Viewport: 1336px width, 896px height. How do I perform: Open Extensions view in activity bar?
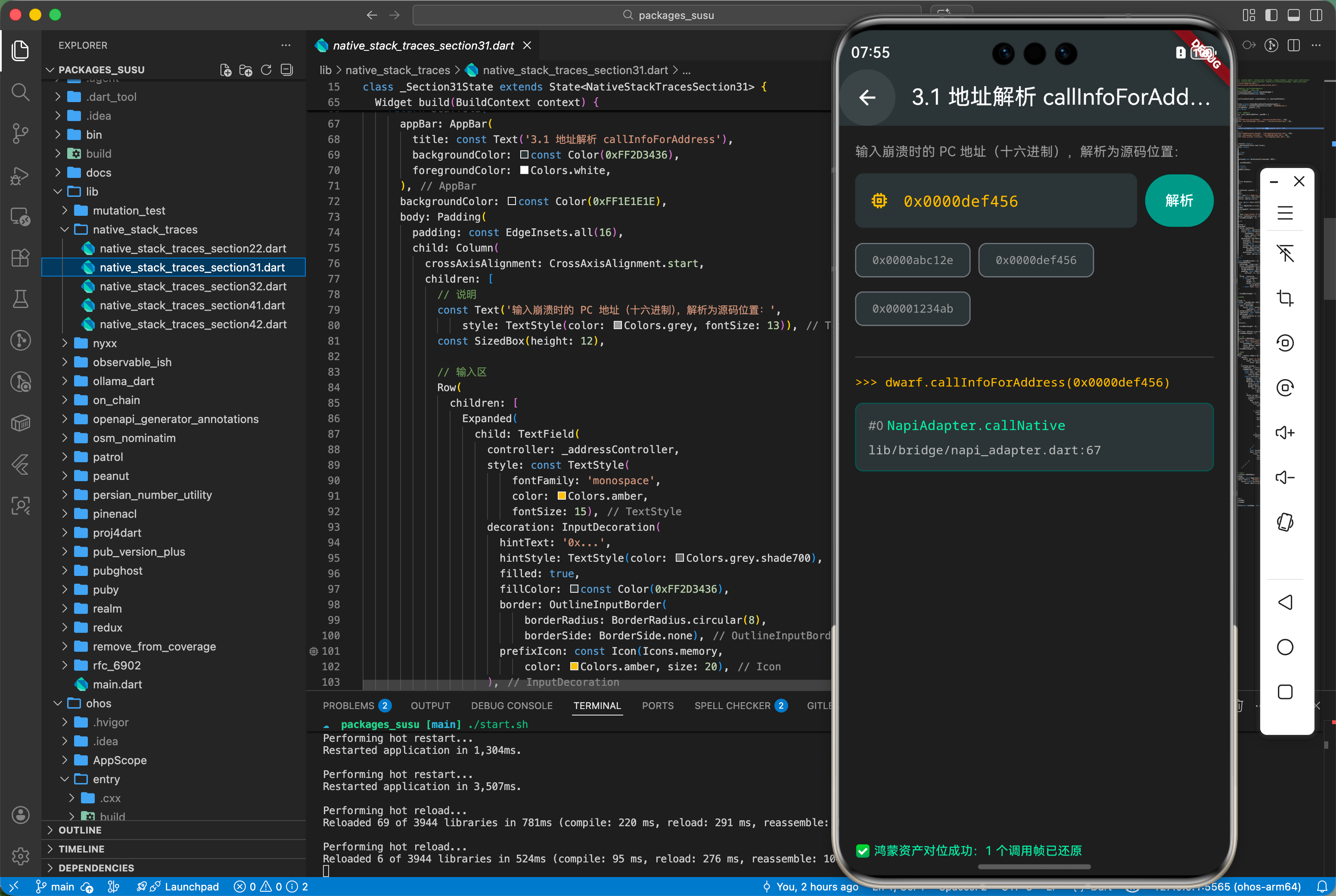(21, 258)
